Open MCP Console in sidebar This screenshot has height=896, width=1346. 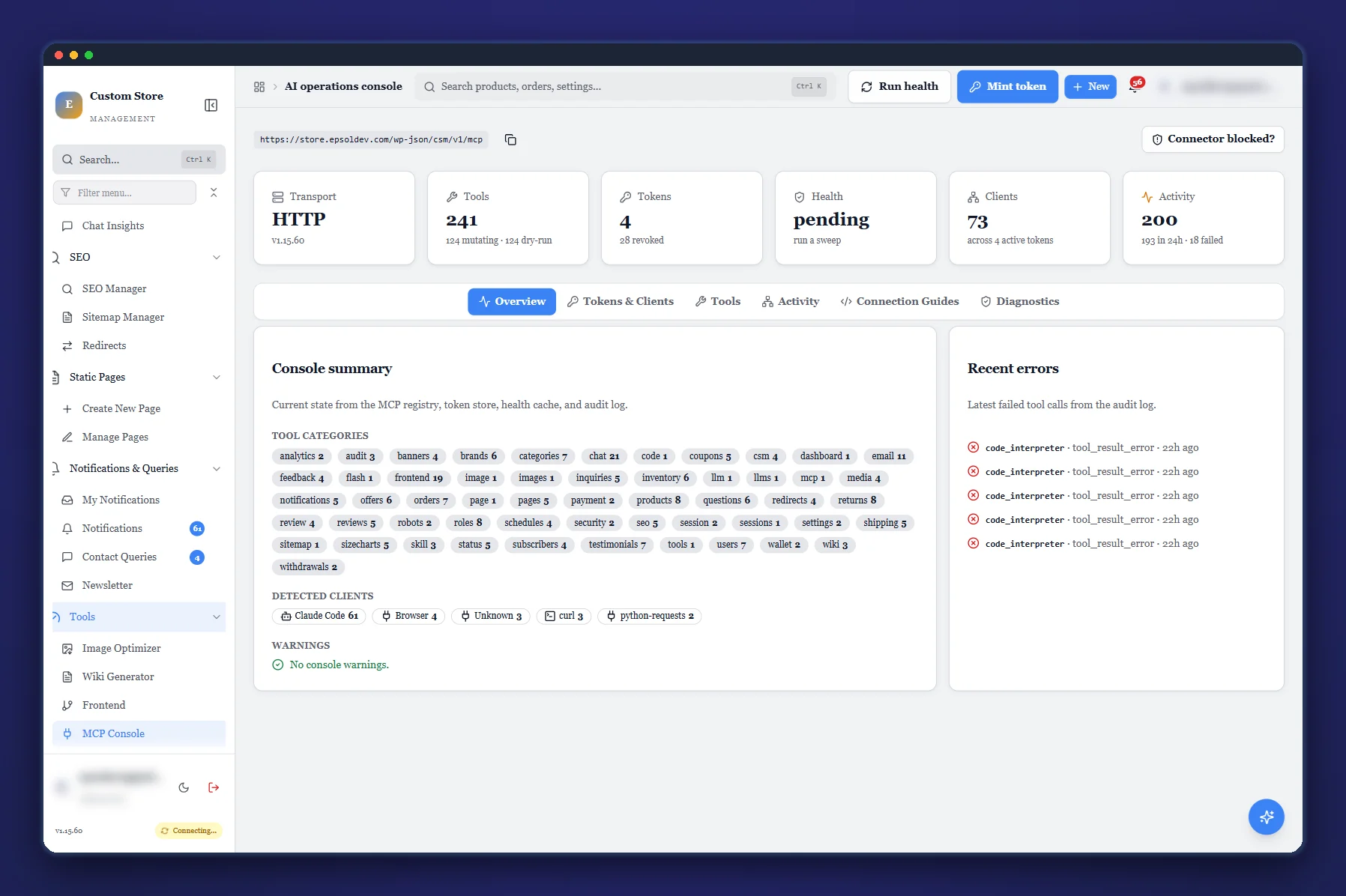pos(139,733)
